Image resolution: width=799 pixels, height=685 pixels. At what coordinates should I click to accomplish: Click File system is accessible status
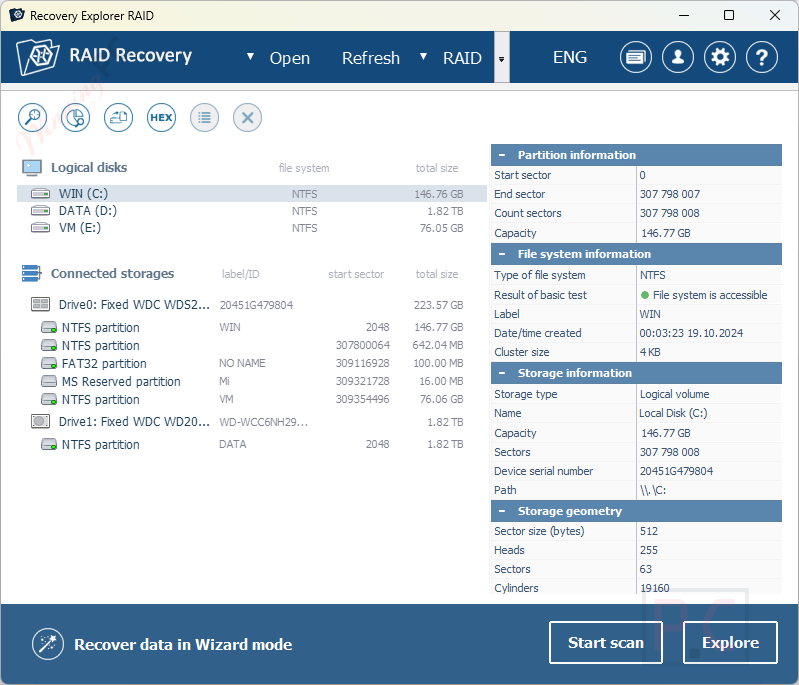(x=704, y=295)
